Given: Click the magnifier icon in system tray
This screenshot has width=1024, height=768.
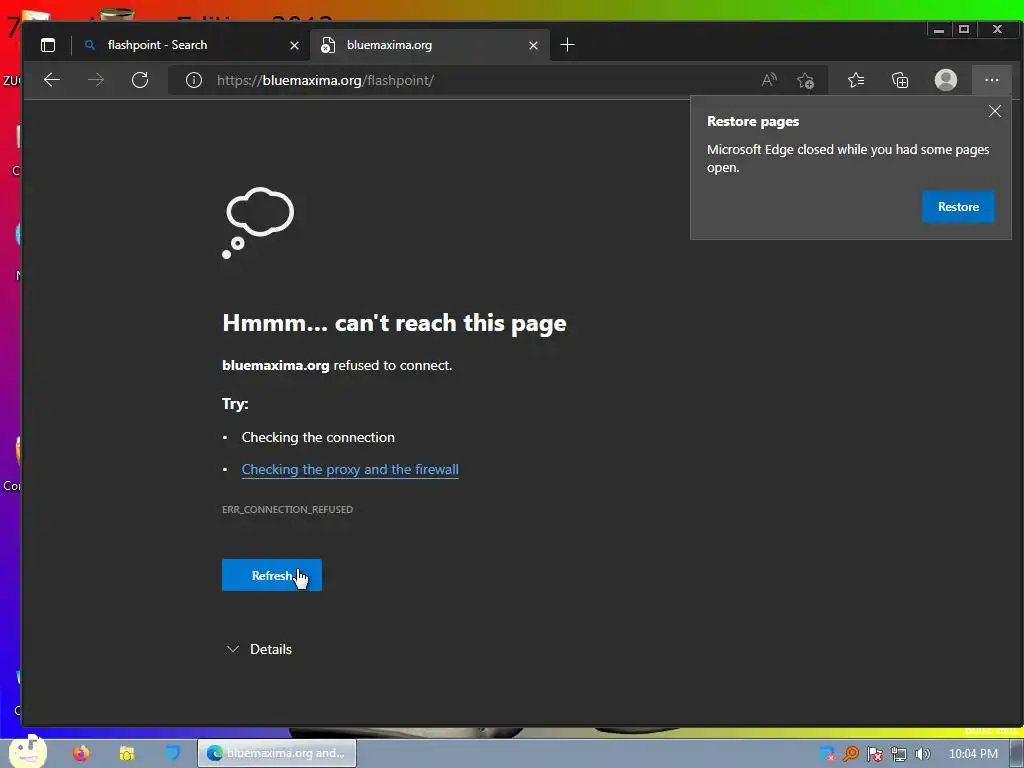Looking at the screenshot, I should pyautogui.click(x=850, y=754).
